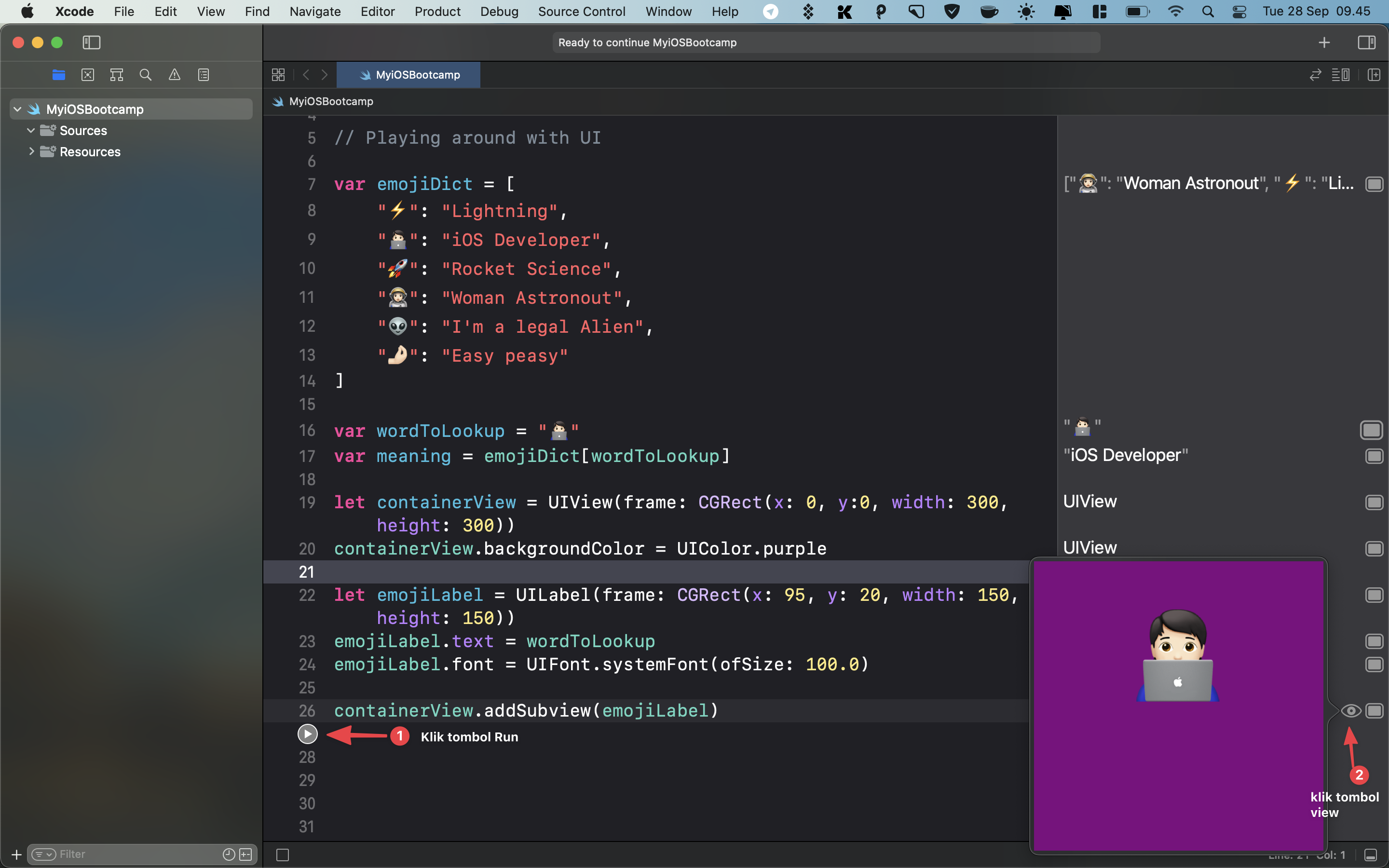Open the Find navigator magnifier icon
Viewport: 1389px width, 868px height.
[146, 75]
